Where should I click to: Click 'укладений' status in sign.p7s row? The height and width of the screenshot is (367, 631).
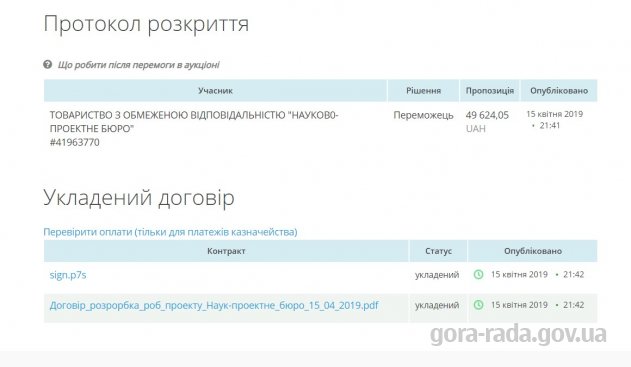(x=437, y=274)
